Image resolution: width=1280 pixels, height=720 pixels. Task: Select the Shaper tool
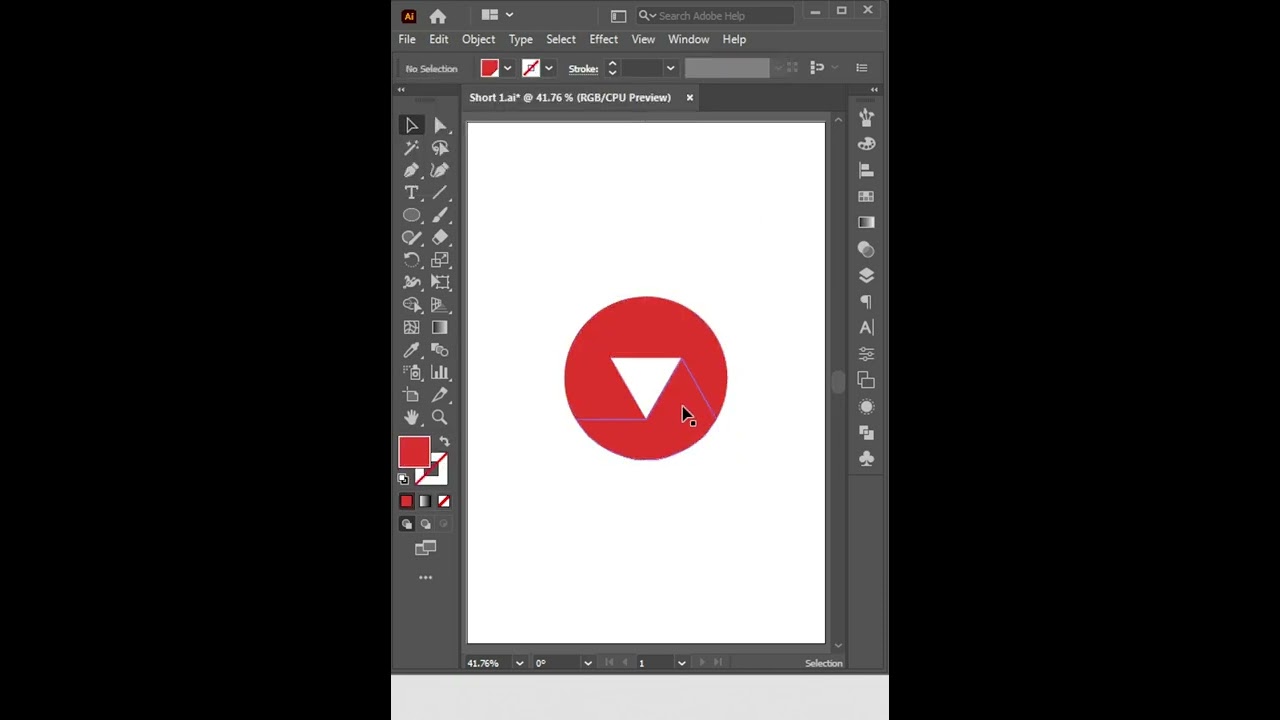(412, 237)
